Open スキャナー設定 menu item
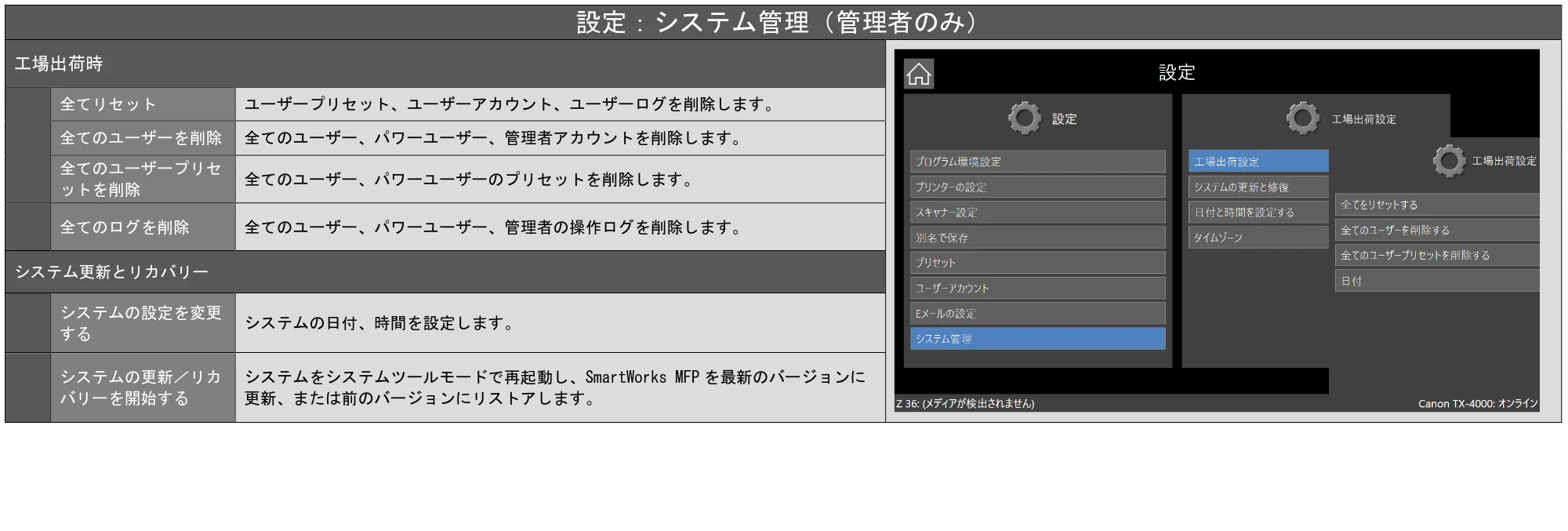Viewport: 1568px width, 531px height. pos(1038,212)
